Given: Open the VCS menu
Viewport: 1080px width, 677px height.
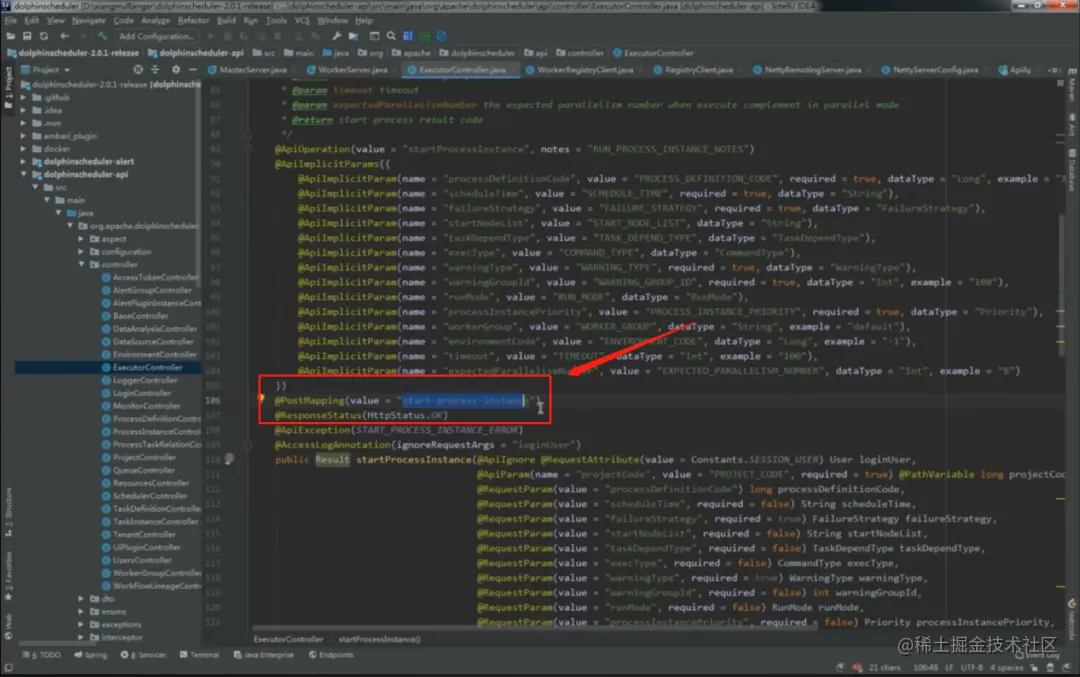Looking at the screenshot, I should click(x=302, y=21).
